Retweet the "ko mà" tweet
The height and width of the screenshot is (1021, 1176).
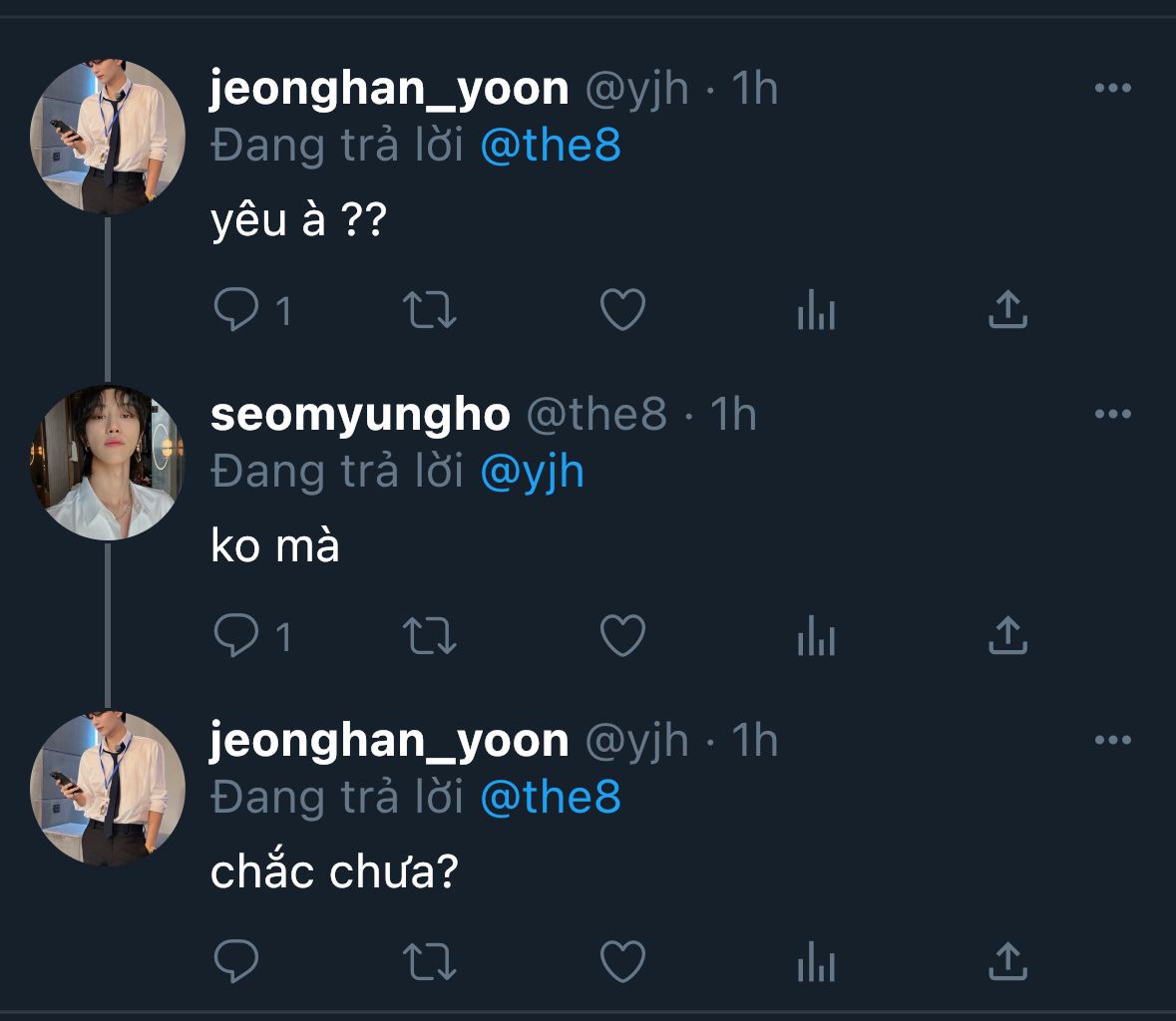(429, 636)
